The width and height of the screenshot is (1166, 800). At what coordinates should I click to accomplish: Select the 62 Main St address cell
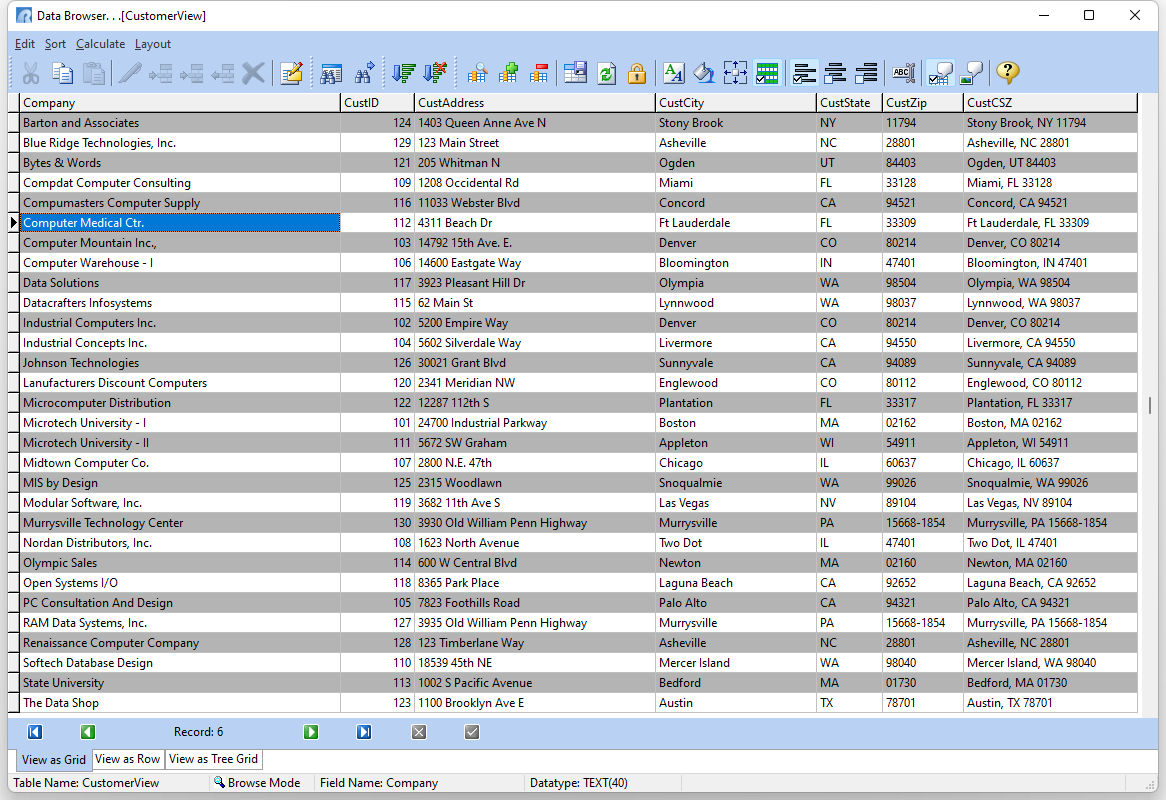(535, 303)
